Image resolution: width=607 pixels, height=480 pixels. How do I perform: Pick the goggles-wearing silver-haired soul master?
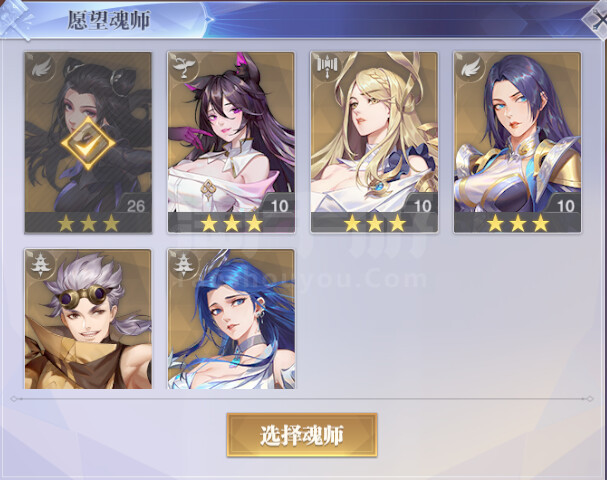88,319
